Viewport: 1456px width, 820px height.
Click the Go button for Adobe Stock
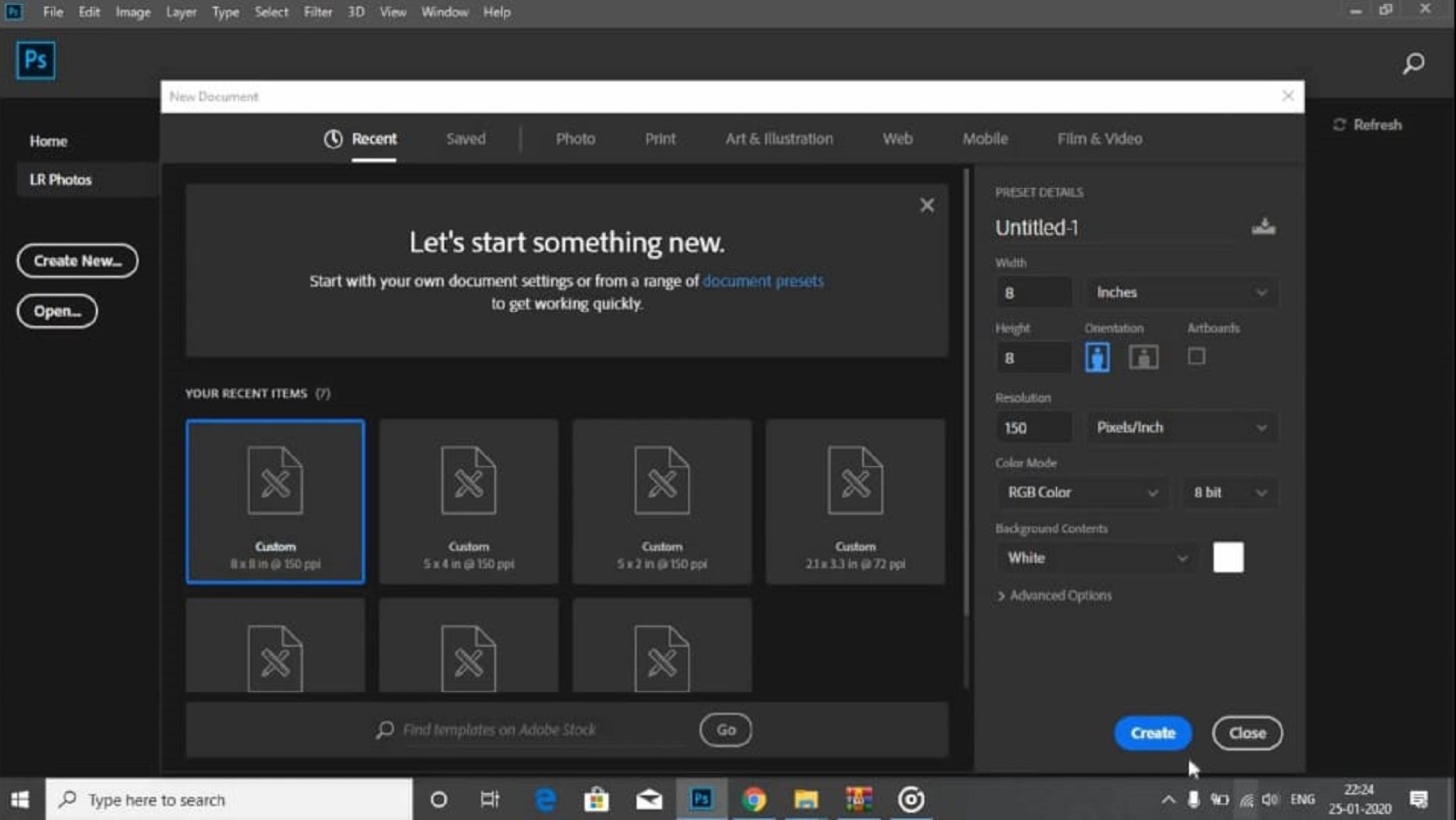pos(726,730)
